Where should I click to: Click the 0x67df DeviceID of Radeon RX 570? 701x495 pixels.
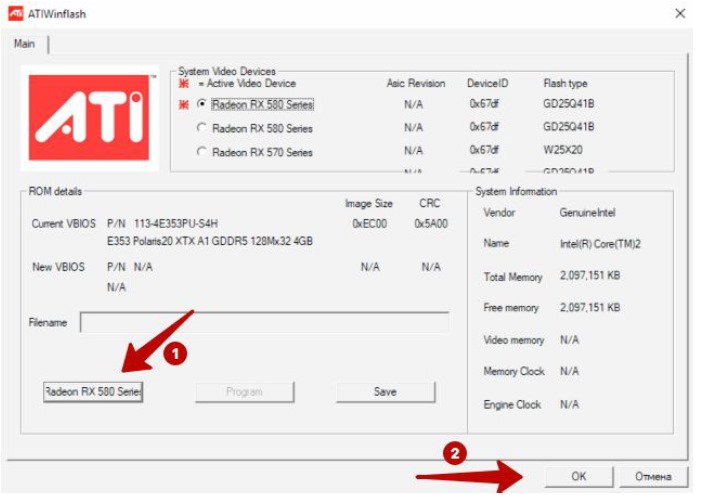pos(484,150)
